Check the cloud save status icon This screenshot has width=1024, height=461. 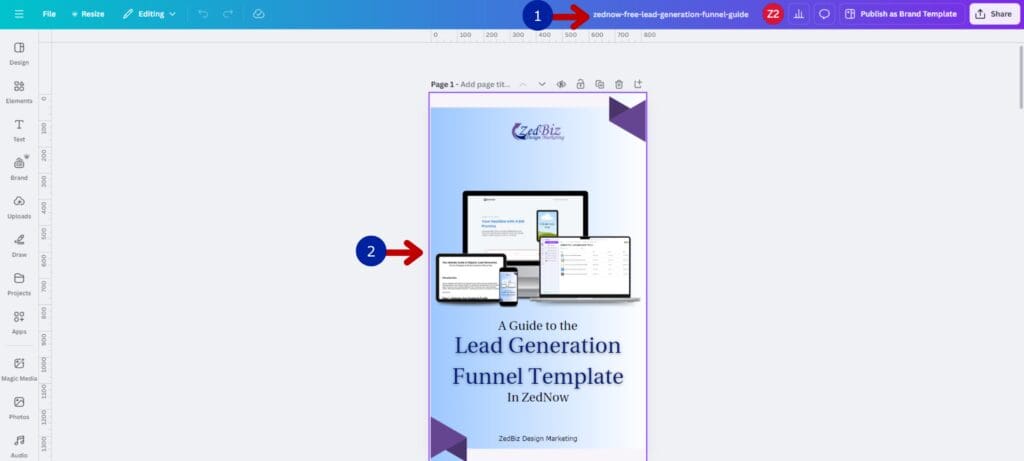click(259, 14)
